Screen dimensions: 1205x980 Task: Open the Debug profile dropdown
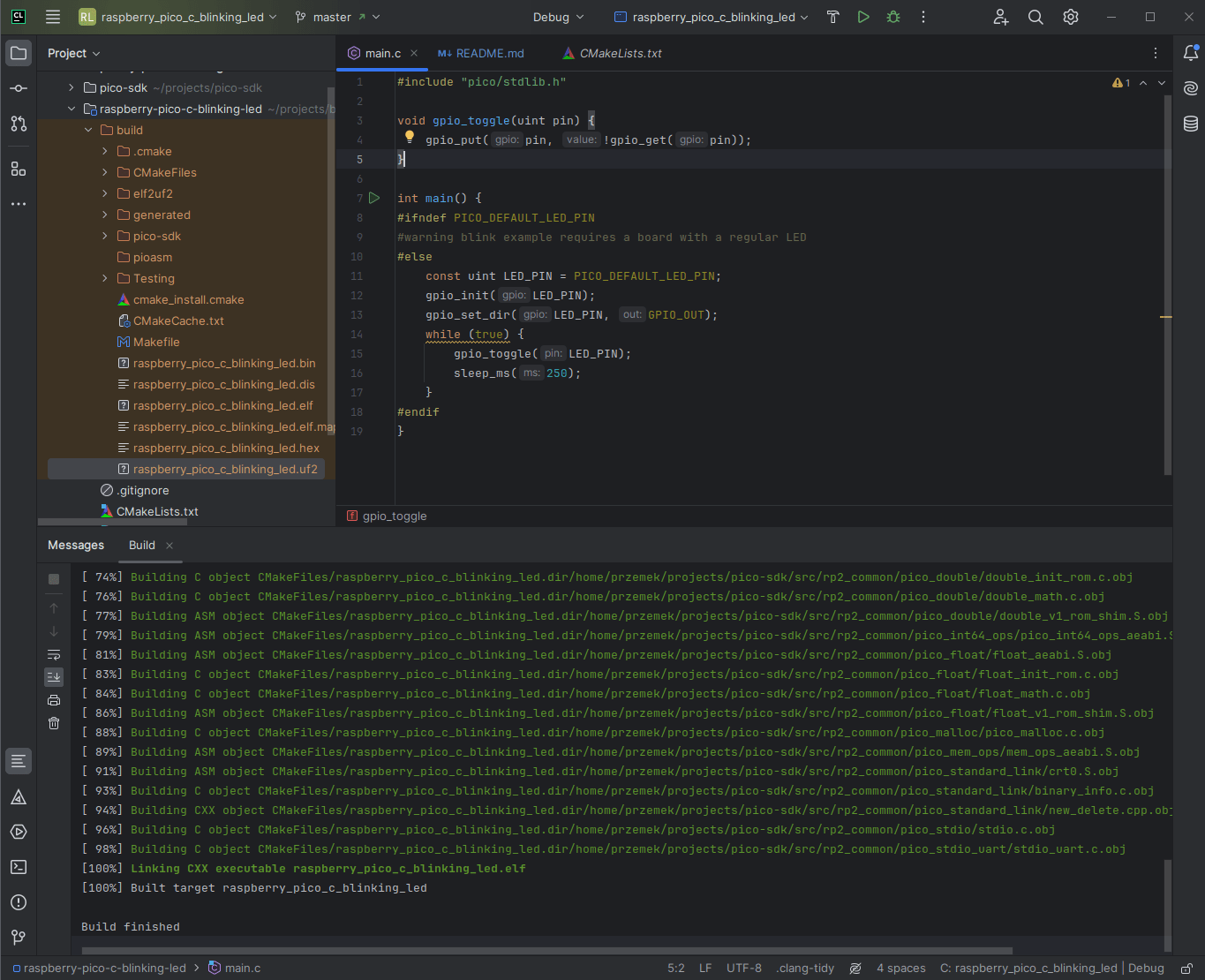[x=558, y=17]
